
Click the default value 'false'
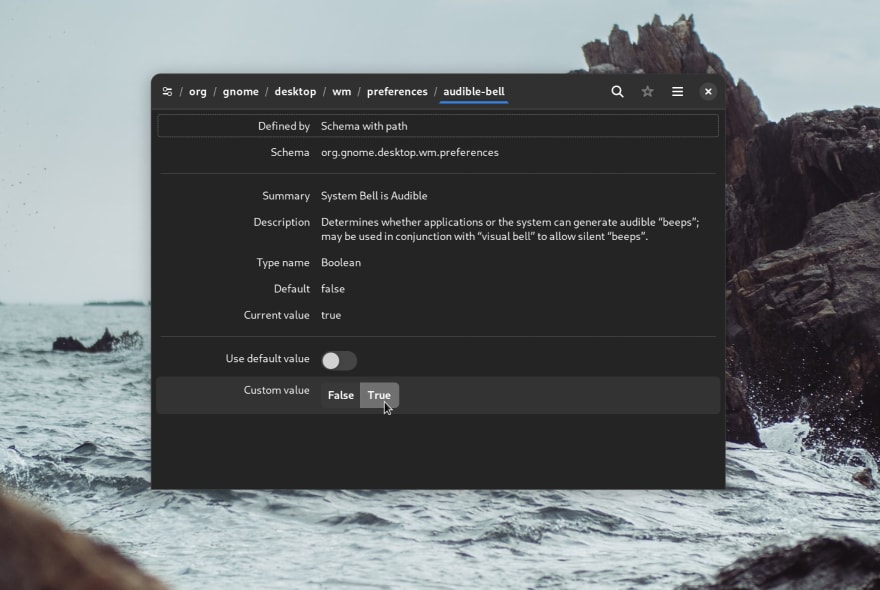coord(333,289)
